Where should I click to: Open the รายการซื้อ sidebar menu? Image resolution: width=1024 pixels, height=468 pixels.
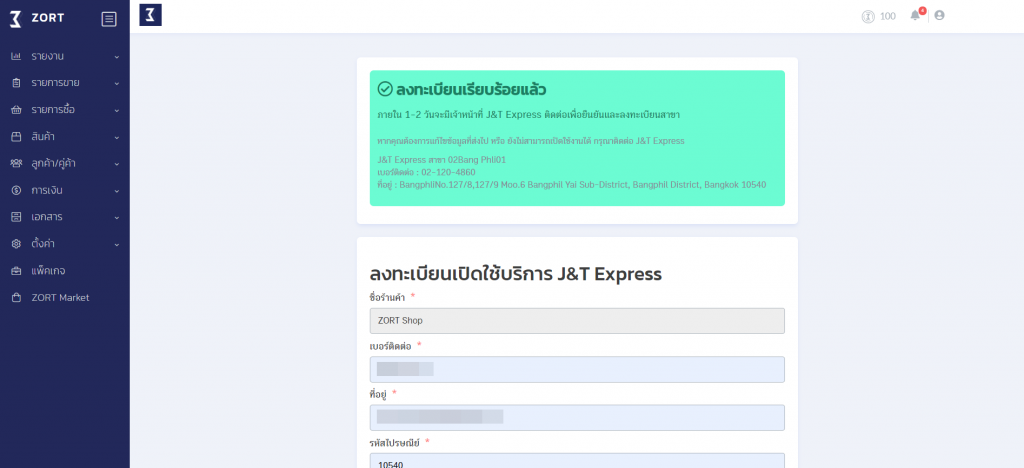pyautogui.click(x=65, y=110)
